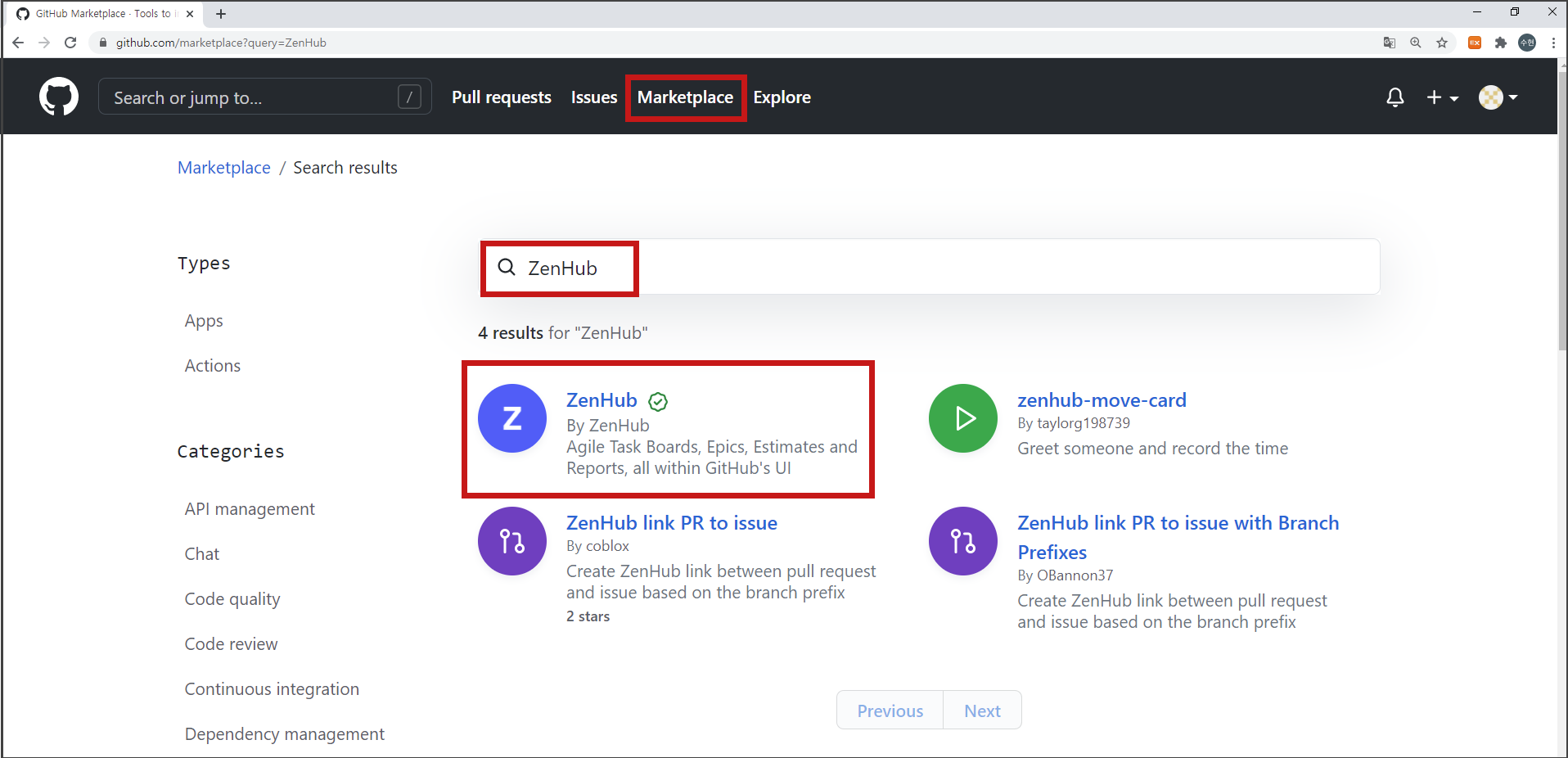Open the user avatar menu
This screenshot has width=1568, height=758.
[1498, 97]
